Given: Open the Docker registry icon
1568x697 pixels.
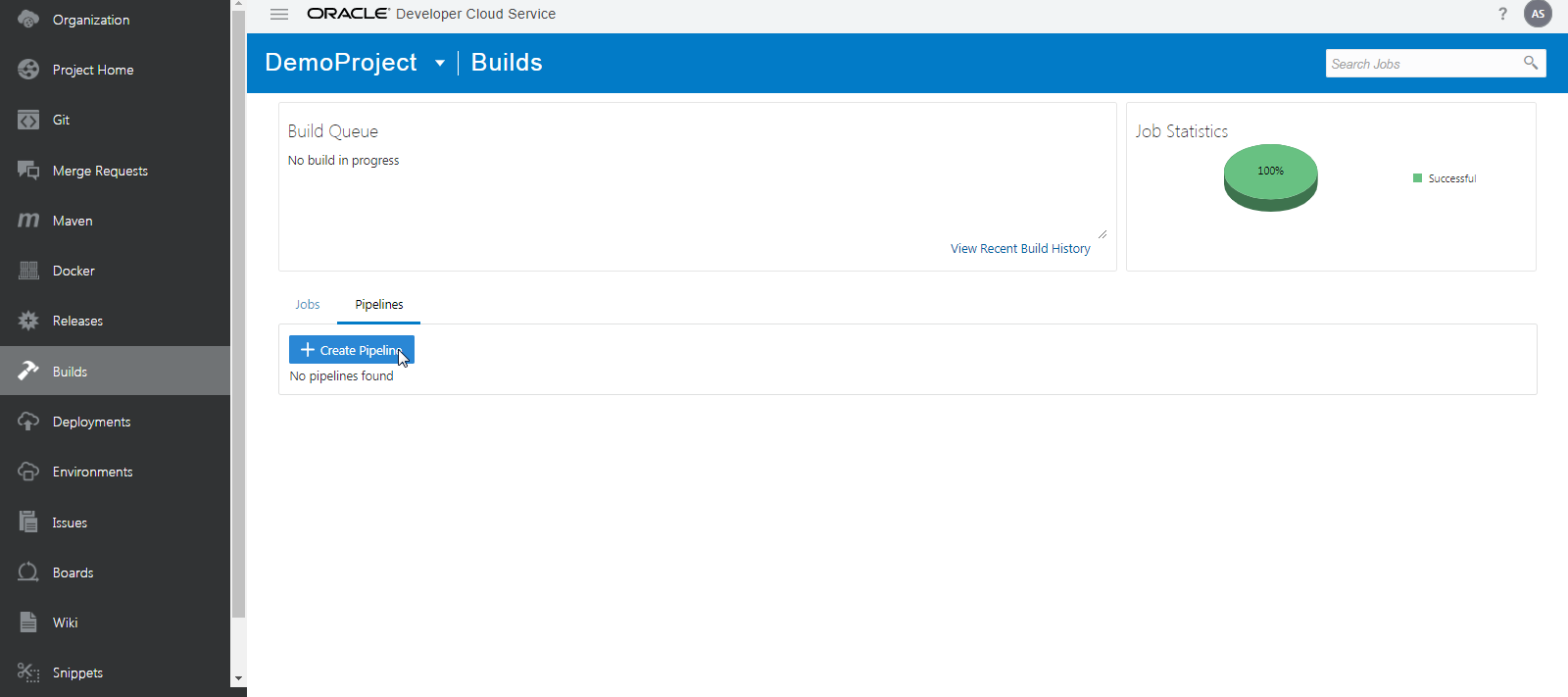Looking at the screenshot, I should point(28,271).
